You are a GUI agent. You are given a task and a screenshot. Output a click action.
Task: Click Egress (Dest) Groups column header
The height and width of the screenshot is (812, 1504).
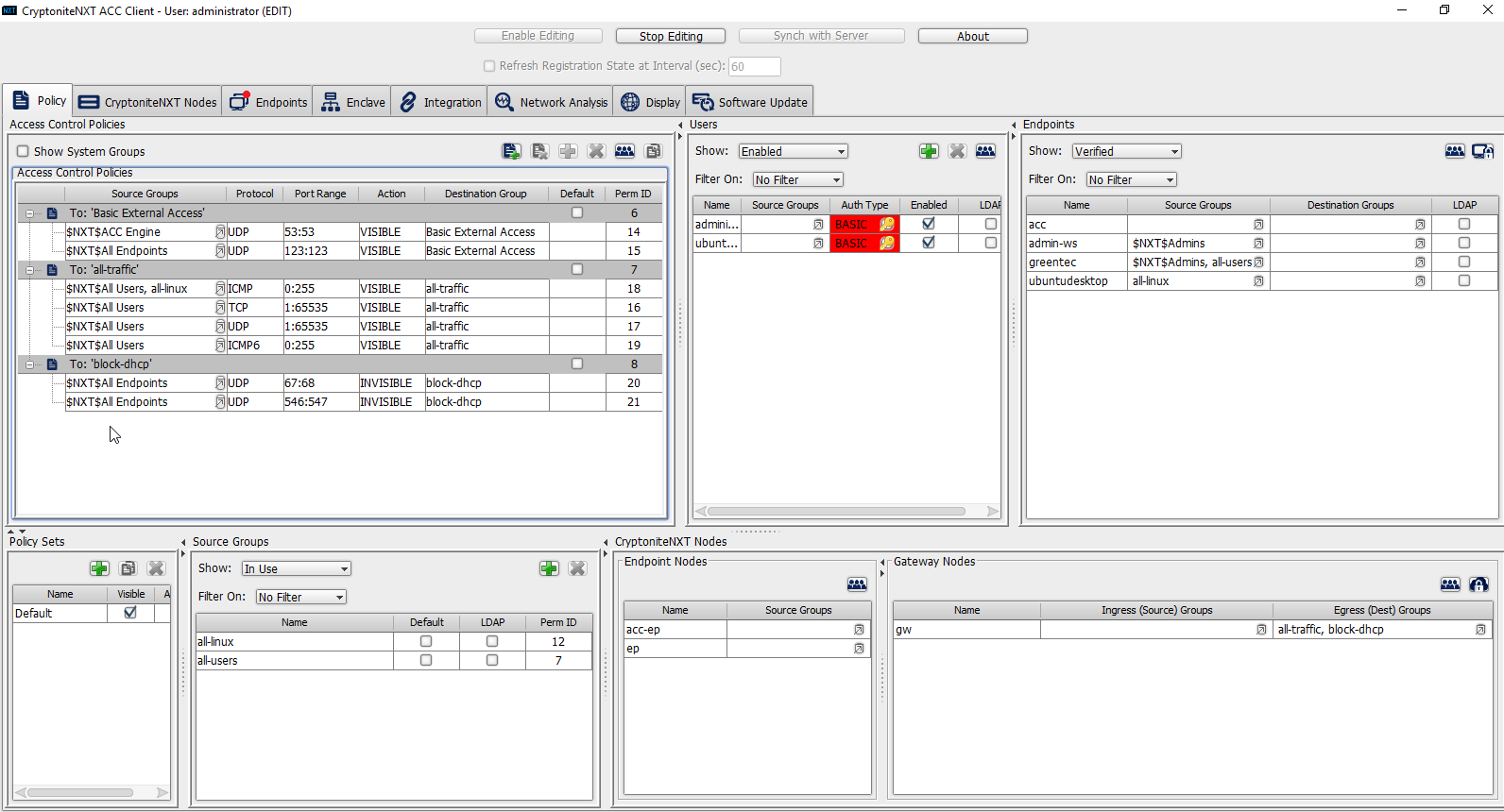(1382, 610)
